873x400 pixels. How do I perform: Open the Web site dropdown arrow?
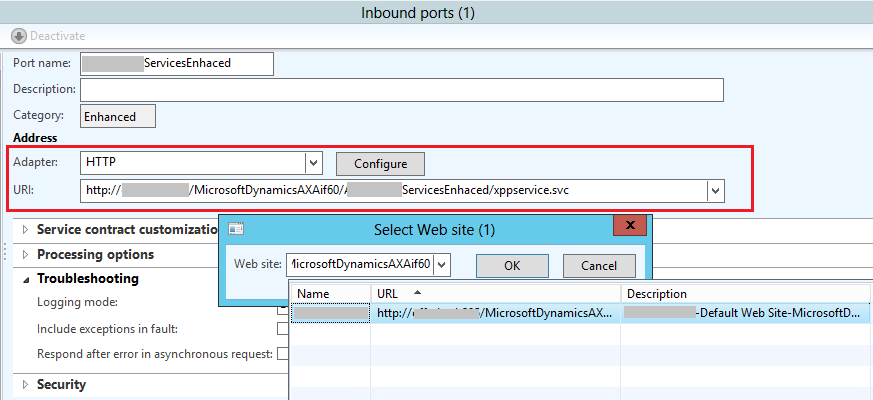(x=442, y=265)
